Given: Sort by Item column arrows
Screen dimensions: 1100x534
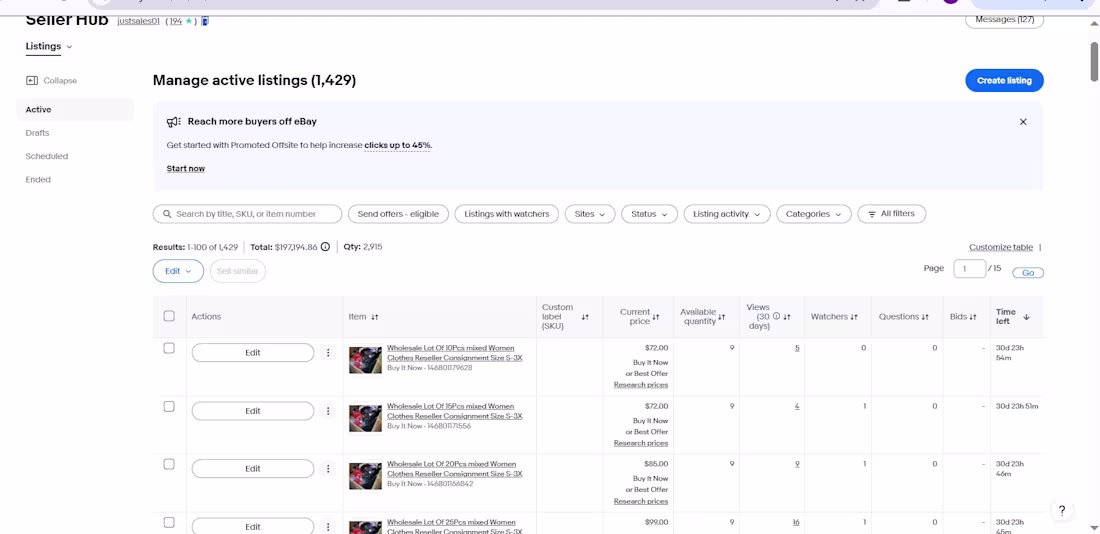Looking at the screenshot, I should pos(375,317).
